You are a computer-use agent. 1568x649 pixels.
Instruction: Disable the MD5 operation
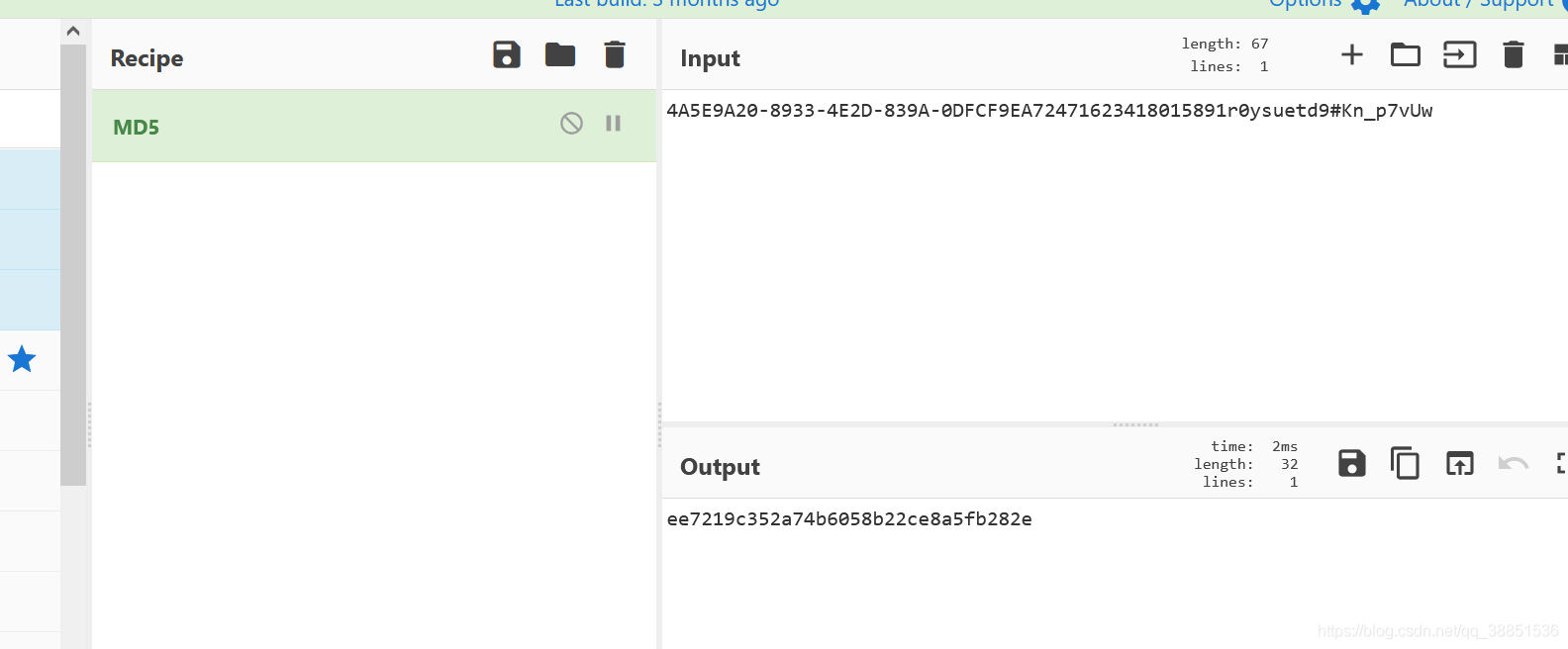[x=571, y=124]
